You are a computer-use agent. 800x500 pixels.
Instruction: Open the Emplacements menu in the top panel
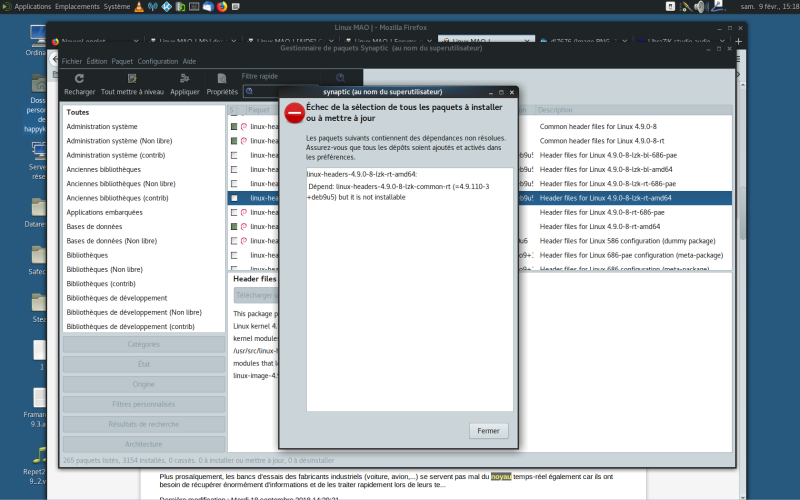[78, 7]
